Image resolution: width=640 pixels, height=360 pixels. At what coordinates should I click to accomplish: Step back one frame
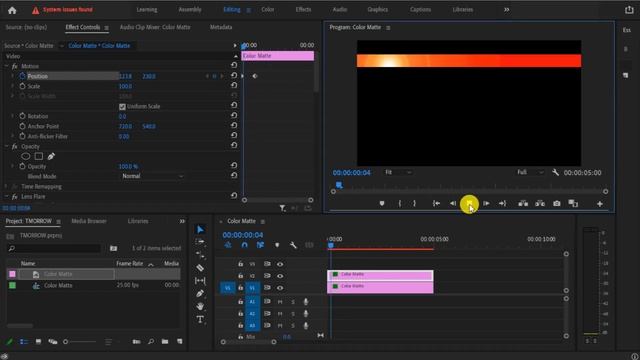(453, 203)
